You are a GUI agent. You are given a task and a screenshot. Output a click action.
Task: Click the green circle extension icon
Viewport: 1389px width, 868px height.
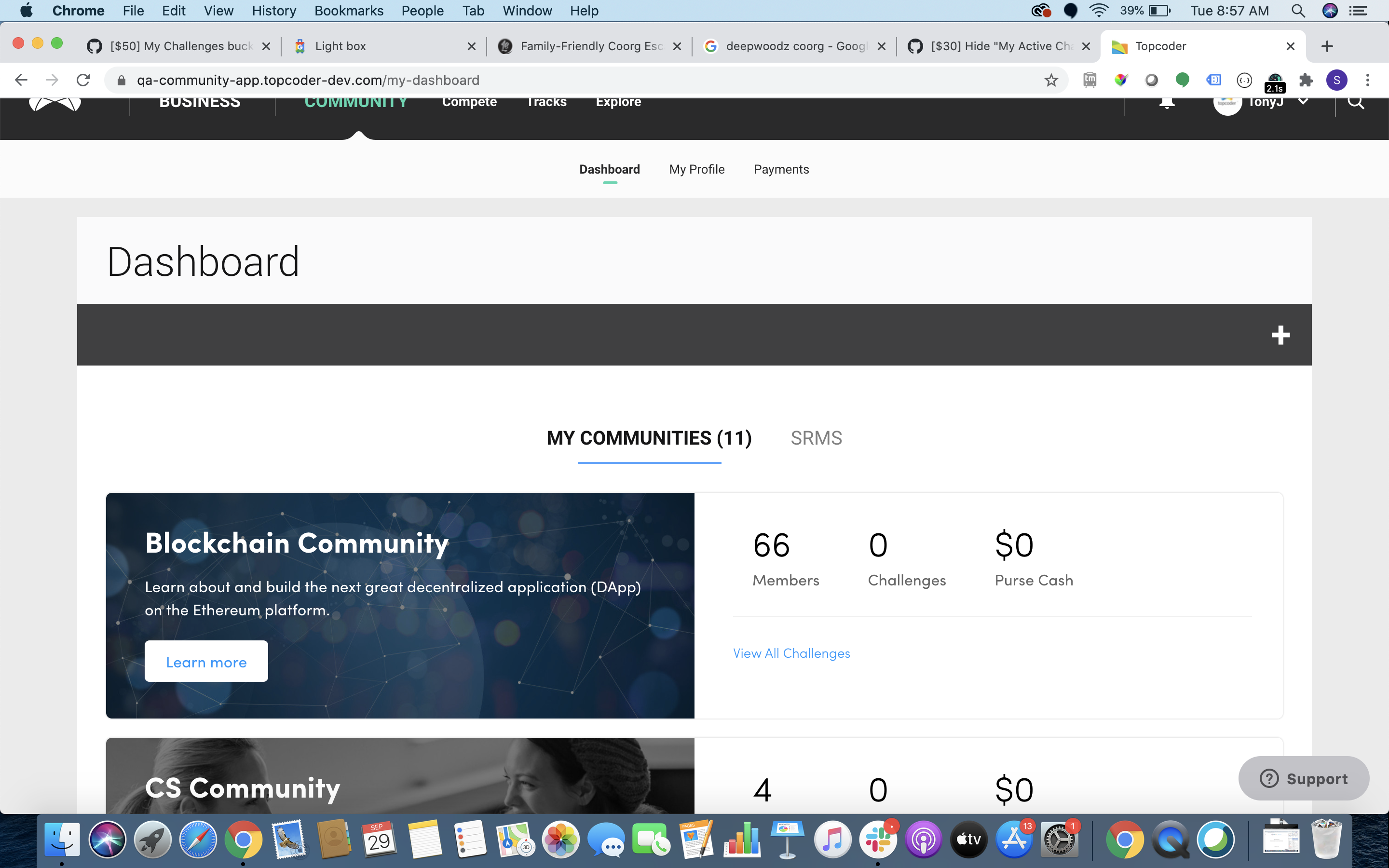1183,80
